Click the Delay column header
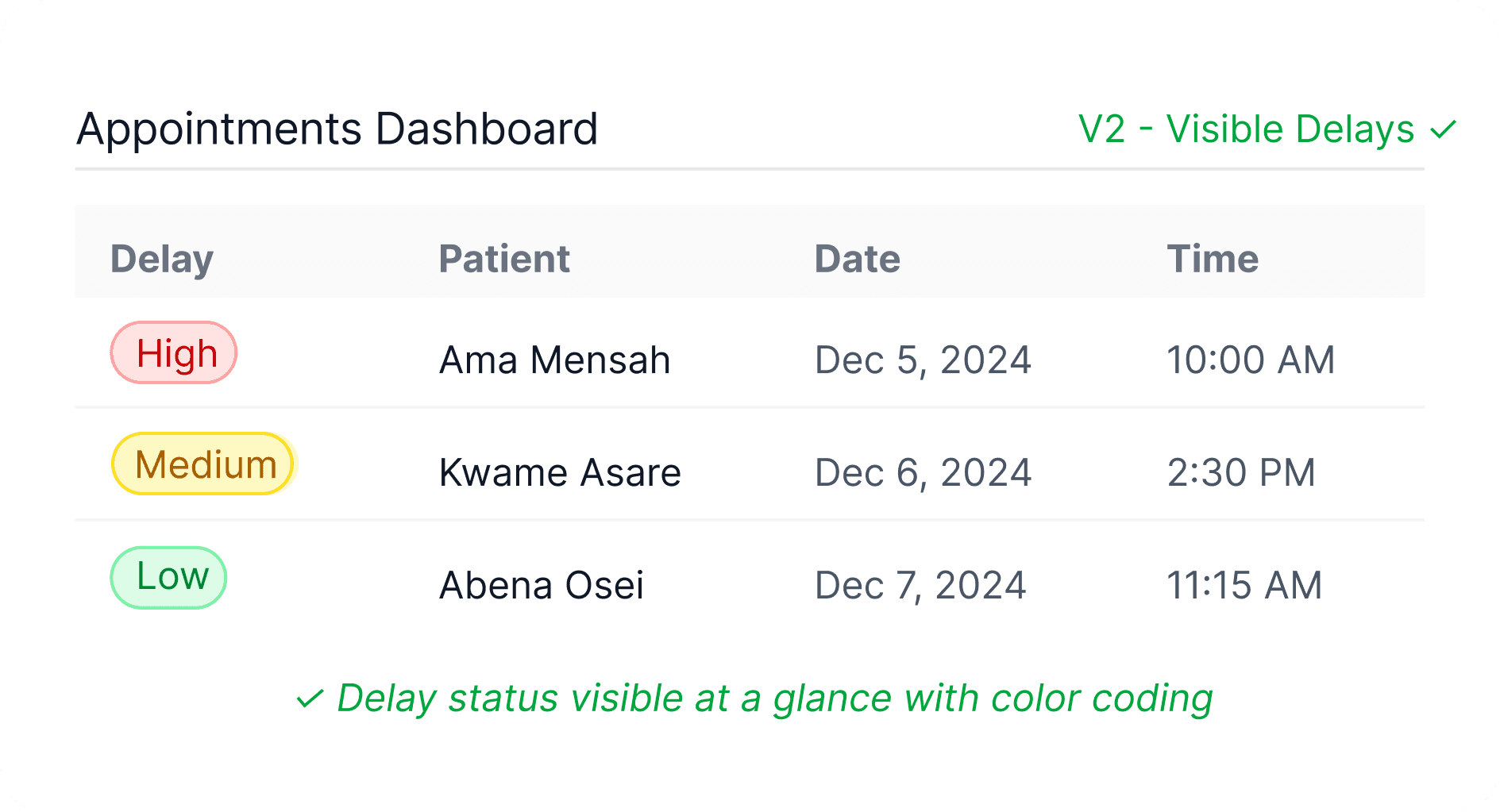 (x=162, y=259)
